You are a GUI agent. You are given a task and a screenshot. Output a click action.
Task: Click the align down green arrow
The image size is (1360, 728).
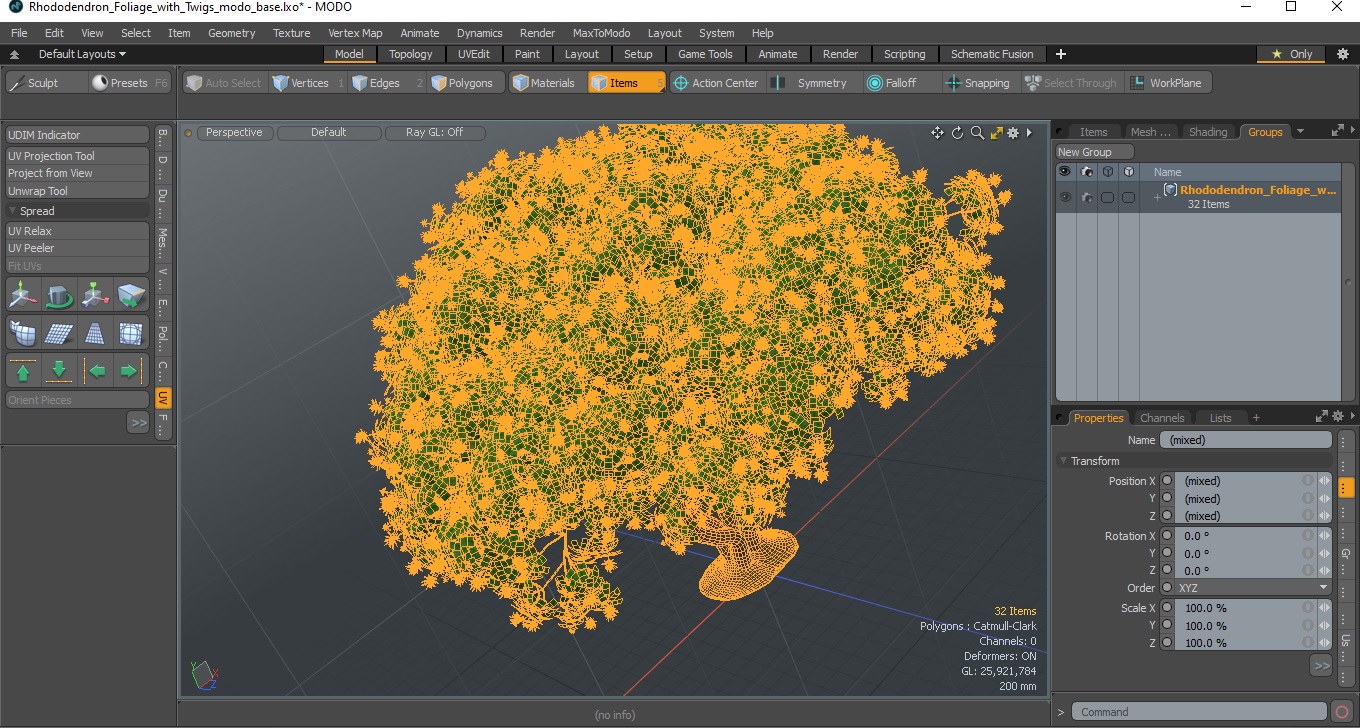[x=59, y=371]
